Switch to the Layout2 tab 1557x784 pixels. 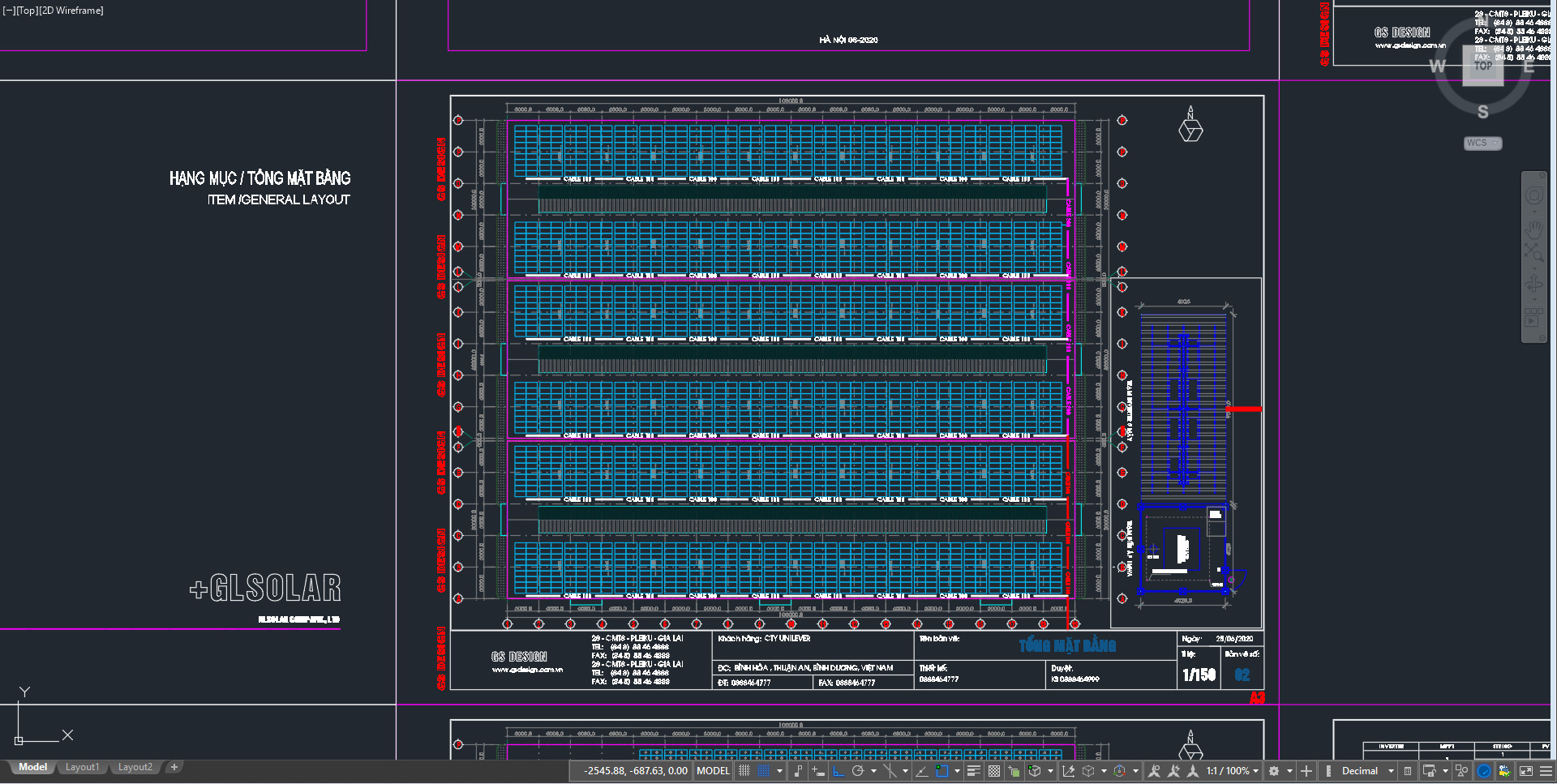pos(135,767)
